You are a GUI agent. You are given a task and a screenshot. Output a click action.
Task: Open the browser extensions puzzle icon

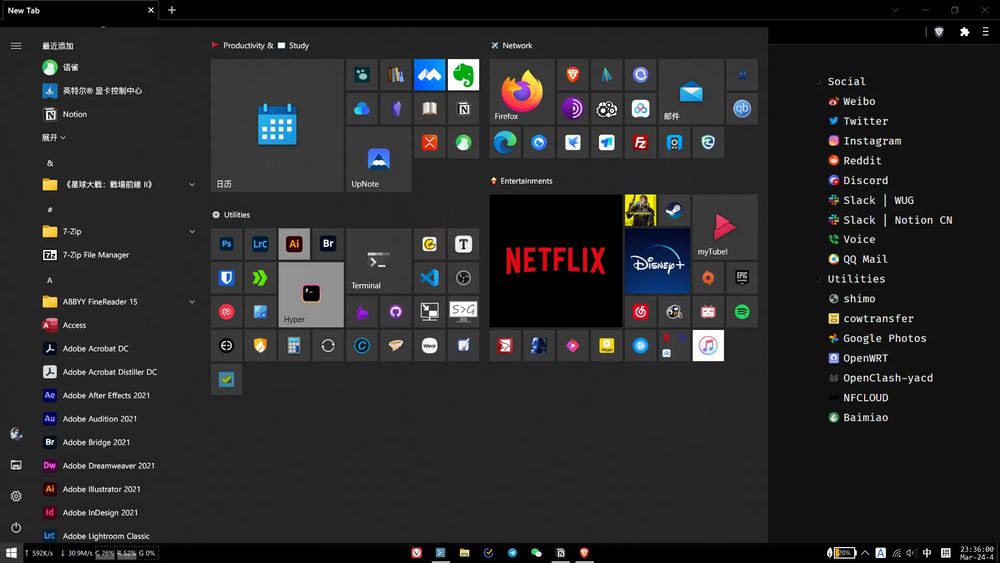tap(964, 32)
